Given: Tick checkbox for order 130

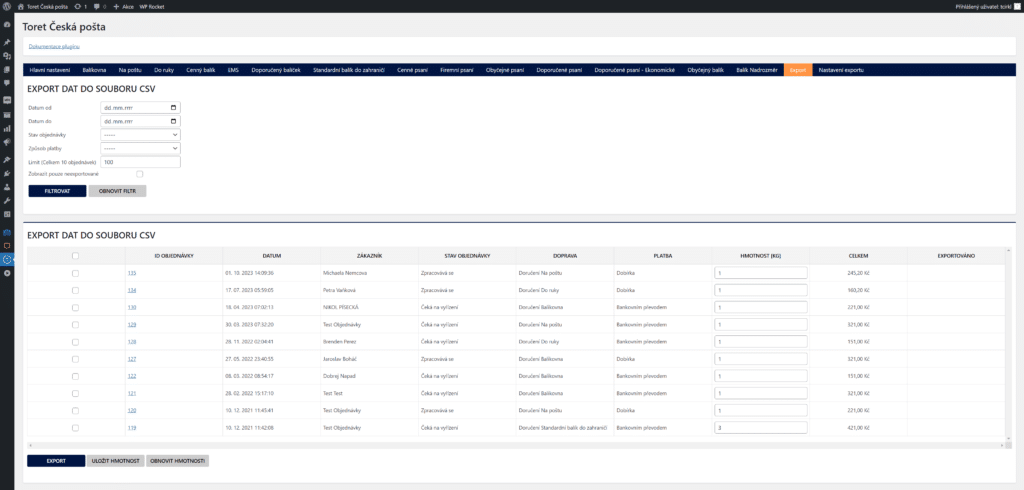Looking at the screenshot, I should [x=75, y=307].
